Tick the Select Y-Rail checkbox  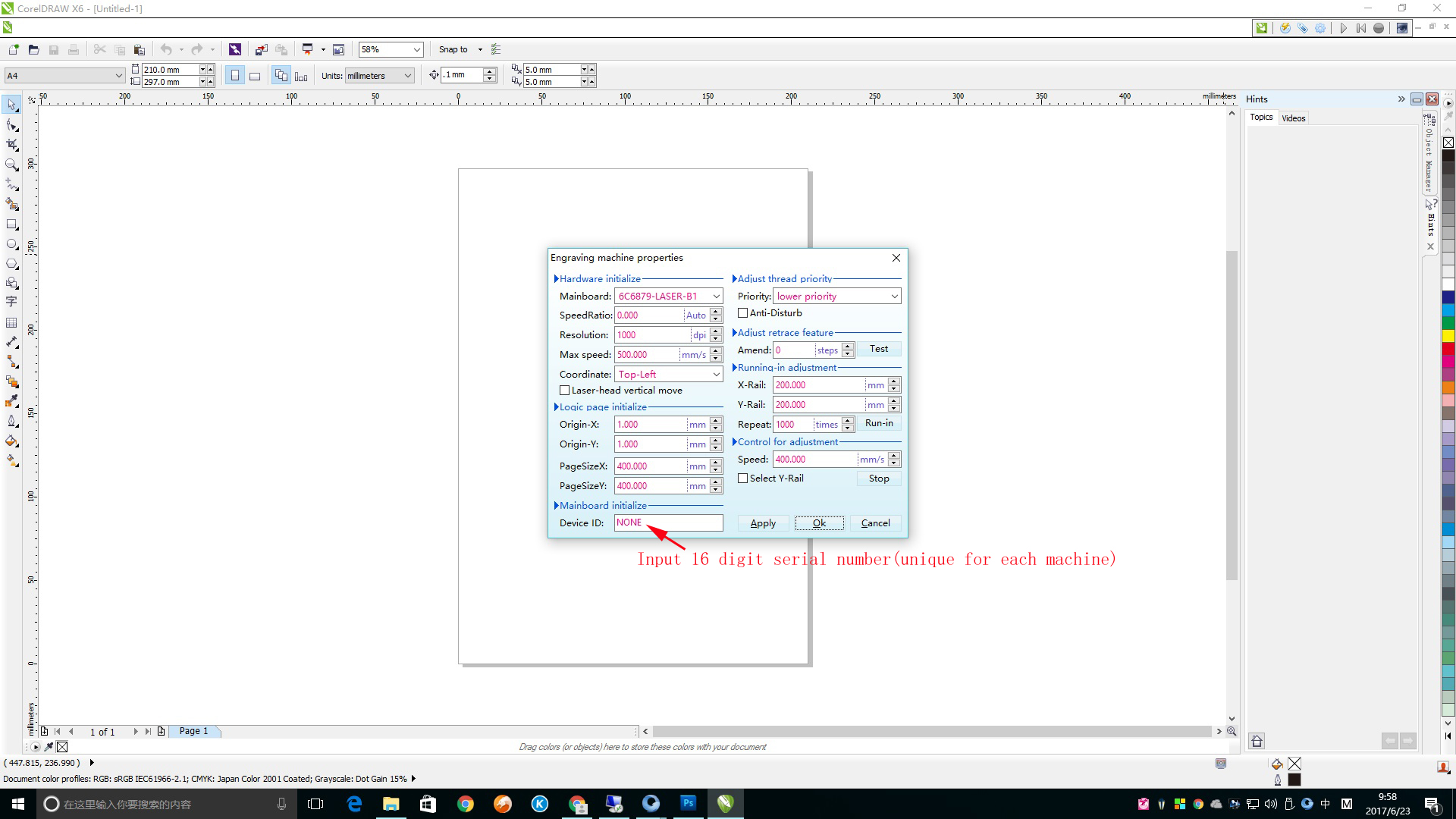pyautogui.click(x=743, y=479)
